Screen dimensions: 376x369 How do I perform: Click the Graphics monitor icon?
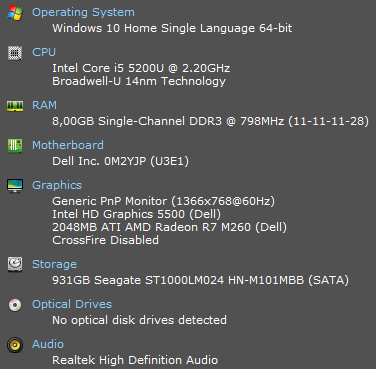click(15, 186)
